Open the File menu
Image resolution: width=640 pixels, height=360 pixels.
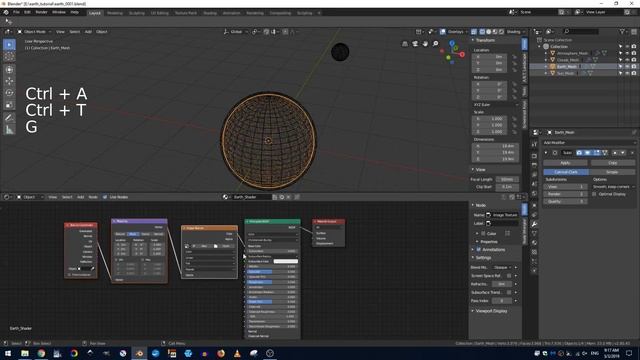(16, 12)
